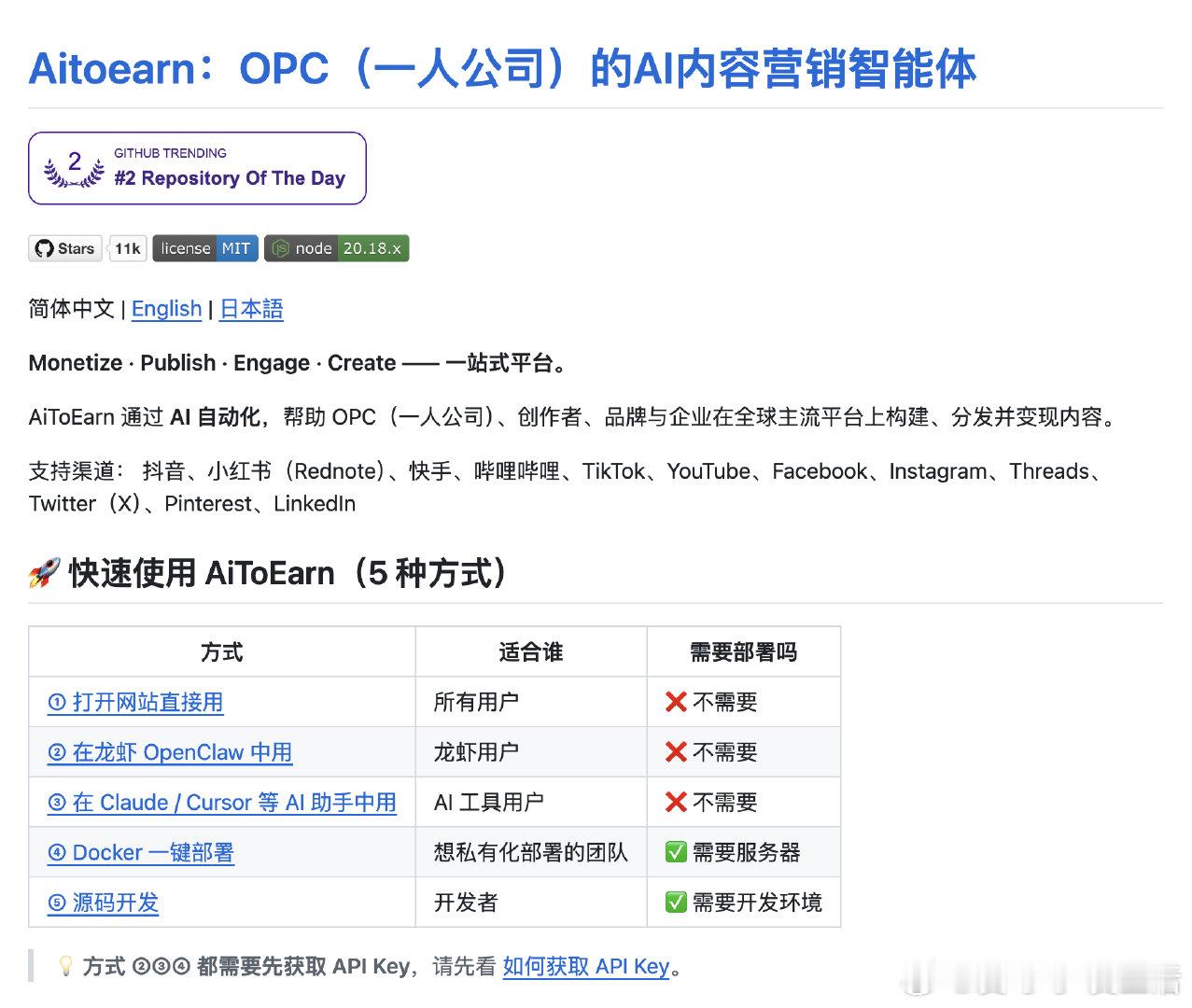Click the 需要服务器 cell text
Image resolution: width=1192 pixels, height=1008 pixels.
(x=747, y=853)
